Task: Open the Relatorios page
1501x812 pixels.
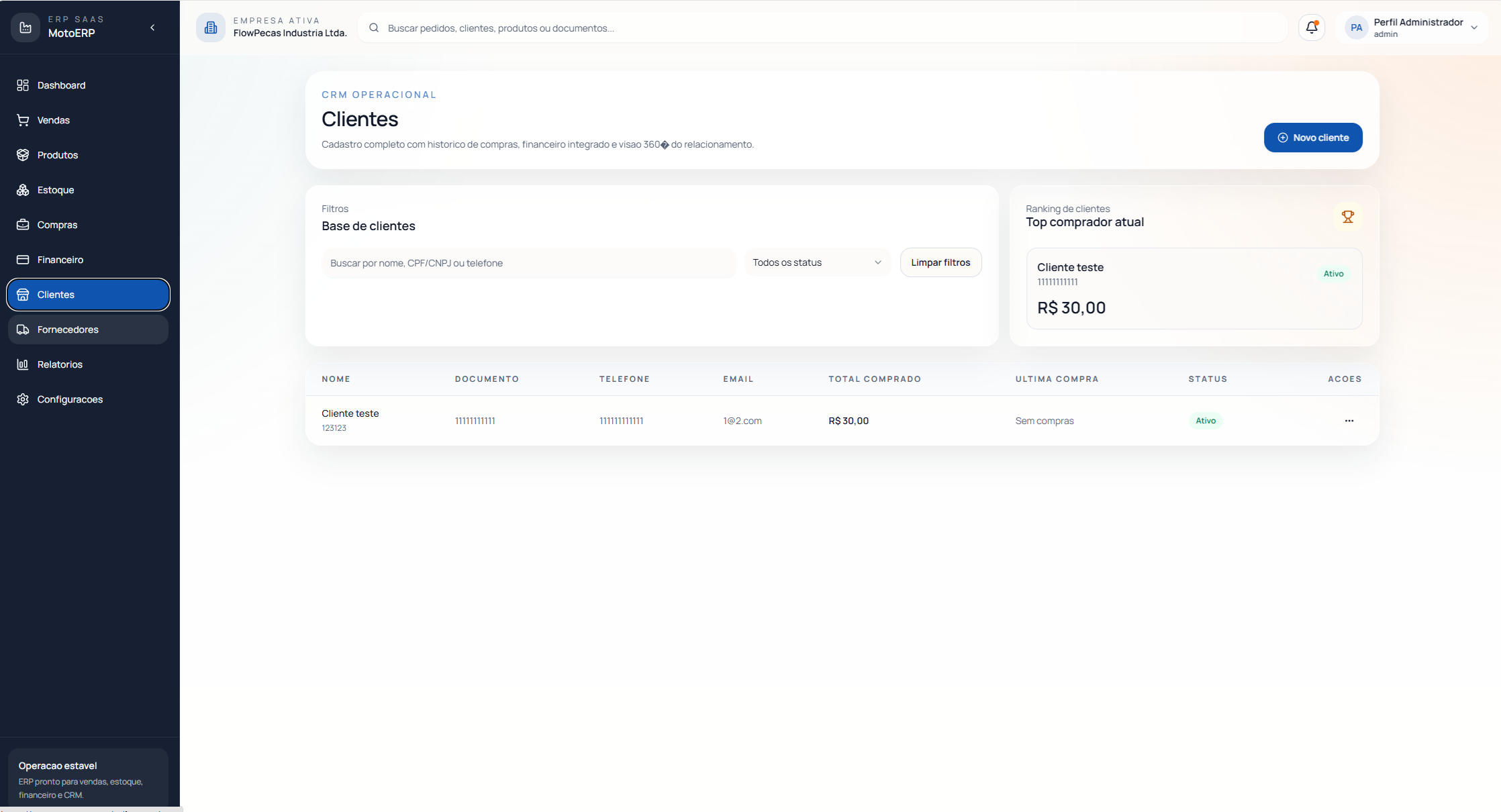Action: point(88,364)
